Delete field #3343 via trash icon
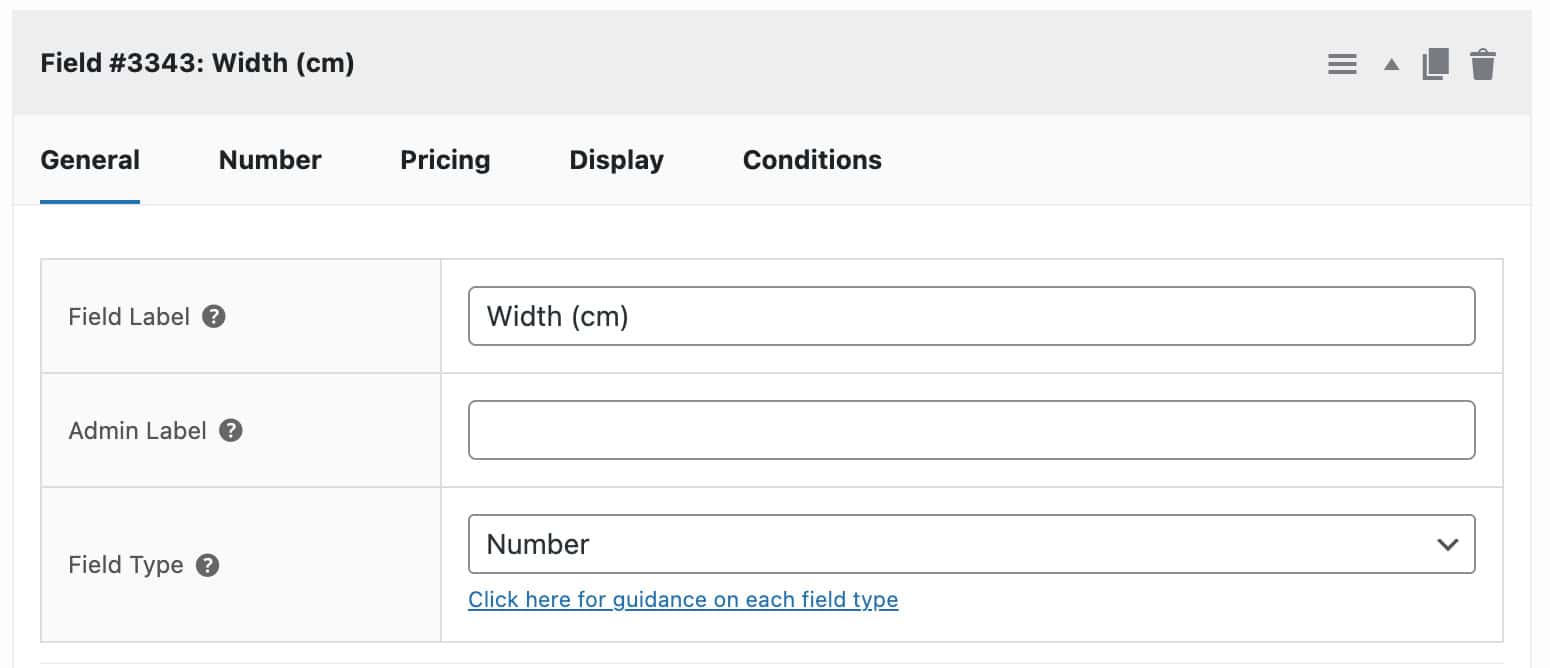1550x668 pixels. (x=1484, y=63)
